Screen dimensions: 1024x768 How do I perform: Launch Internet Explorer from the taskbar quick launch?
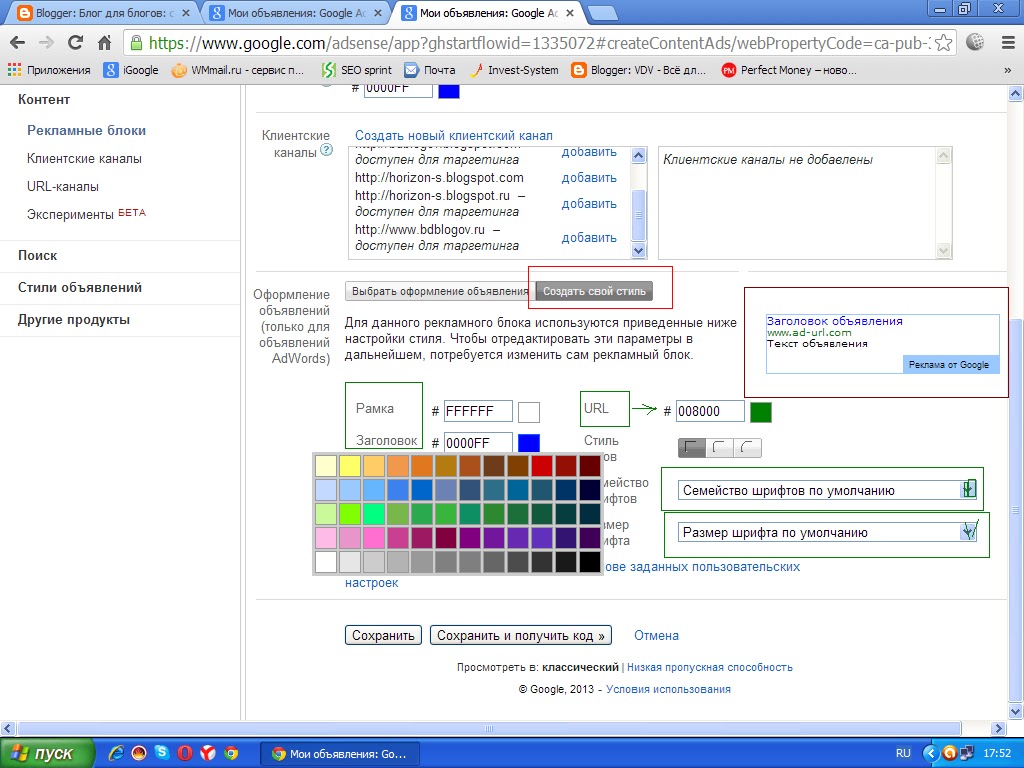[x=116, y=753]
